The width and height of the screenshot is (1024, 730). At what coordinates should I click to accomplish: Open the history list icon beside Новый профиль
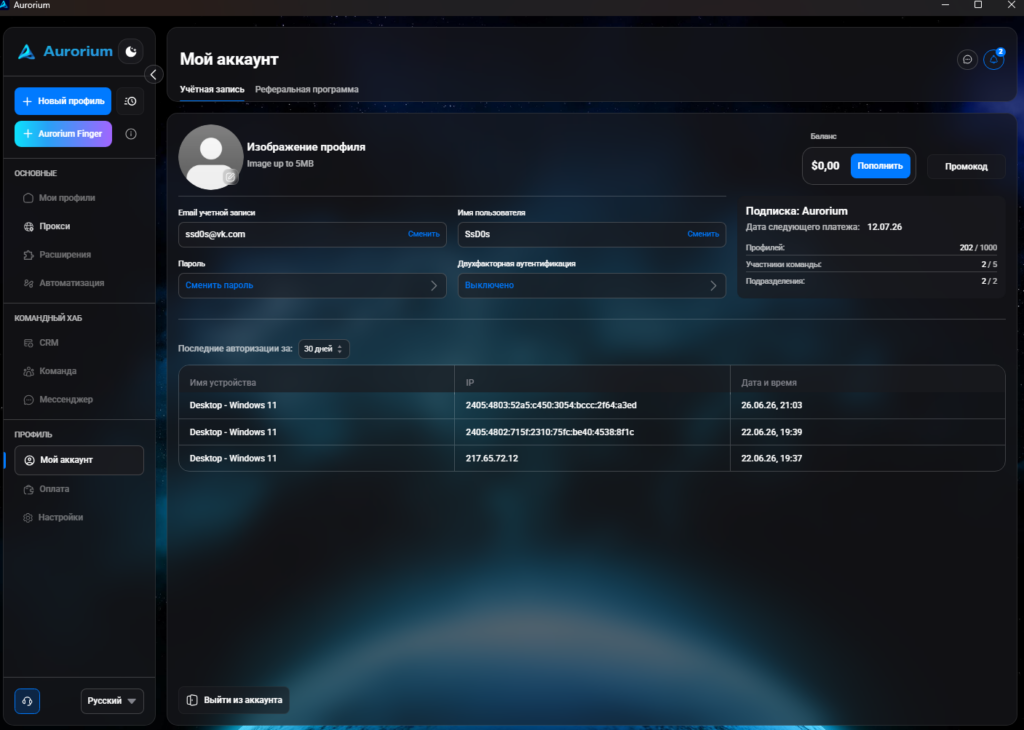[131, 101]
